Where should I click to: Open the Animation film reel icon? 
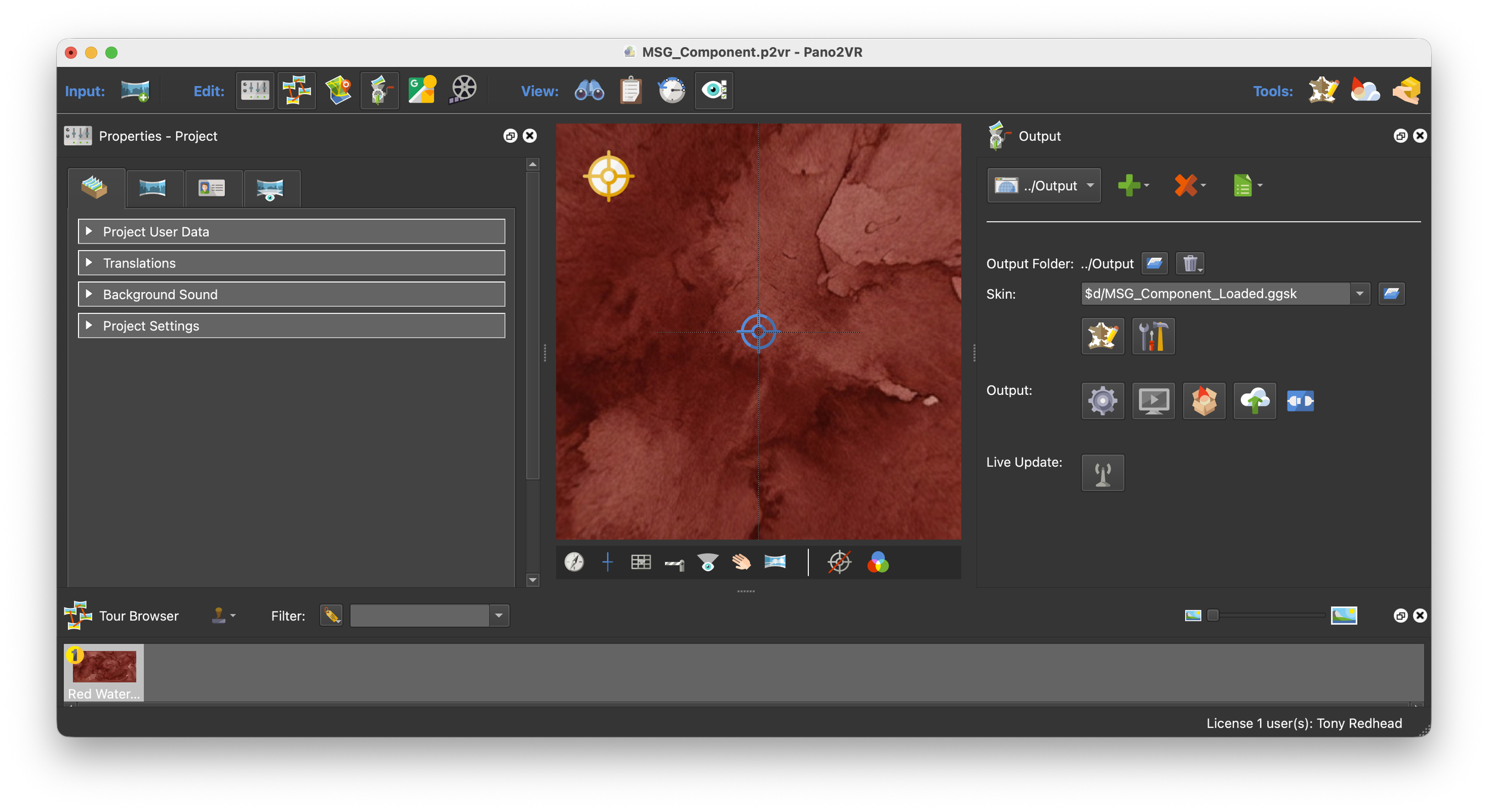463,90
